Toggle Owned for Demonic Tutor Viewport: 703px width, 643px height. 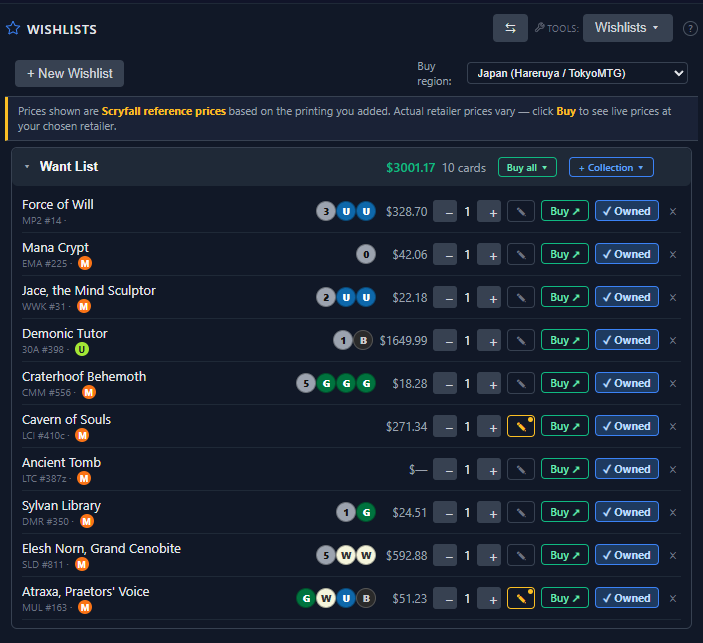(x=627, y=340)
